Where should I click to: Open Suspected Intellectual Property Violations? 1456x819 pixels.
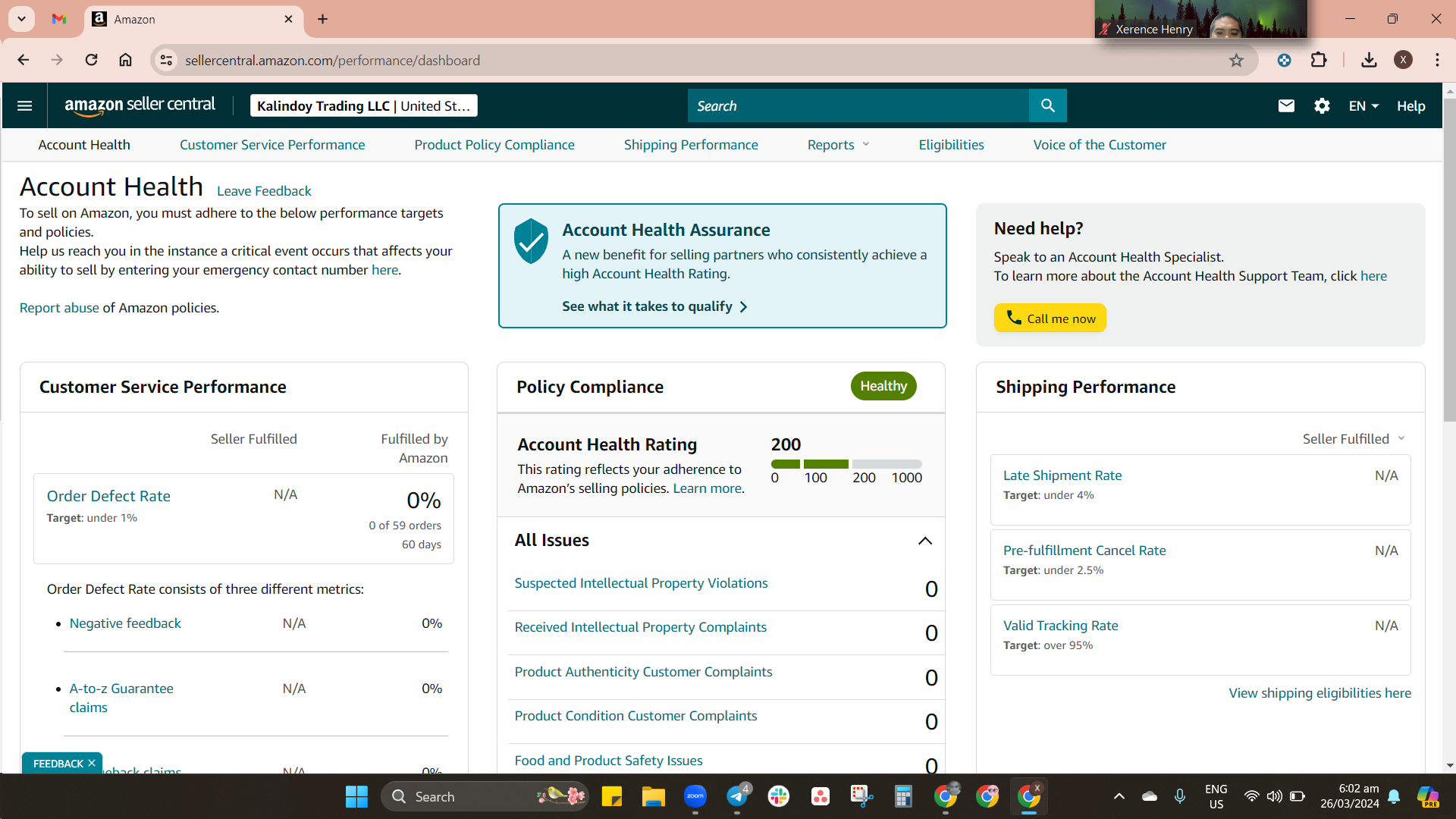641,583
